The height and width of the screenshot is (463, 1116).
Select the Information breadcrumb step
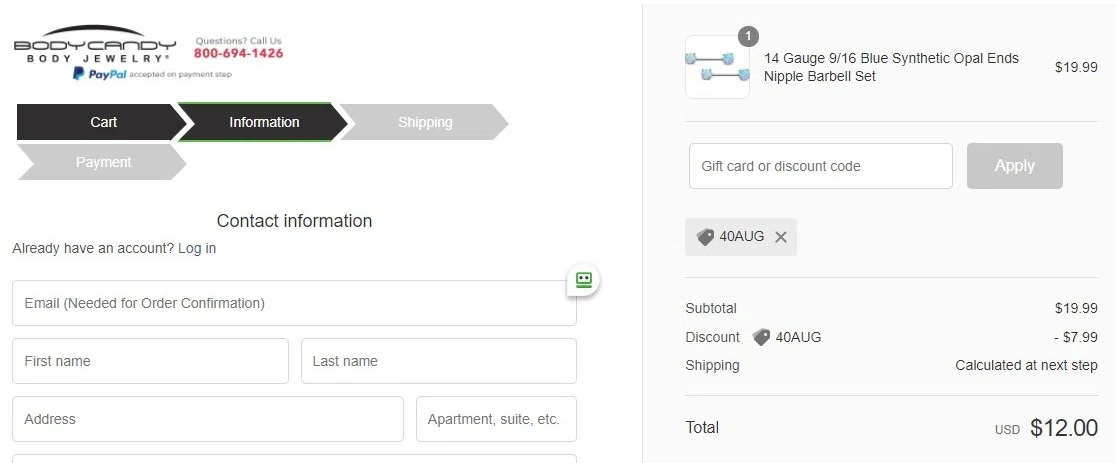coord(263,122)
